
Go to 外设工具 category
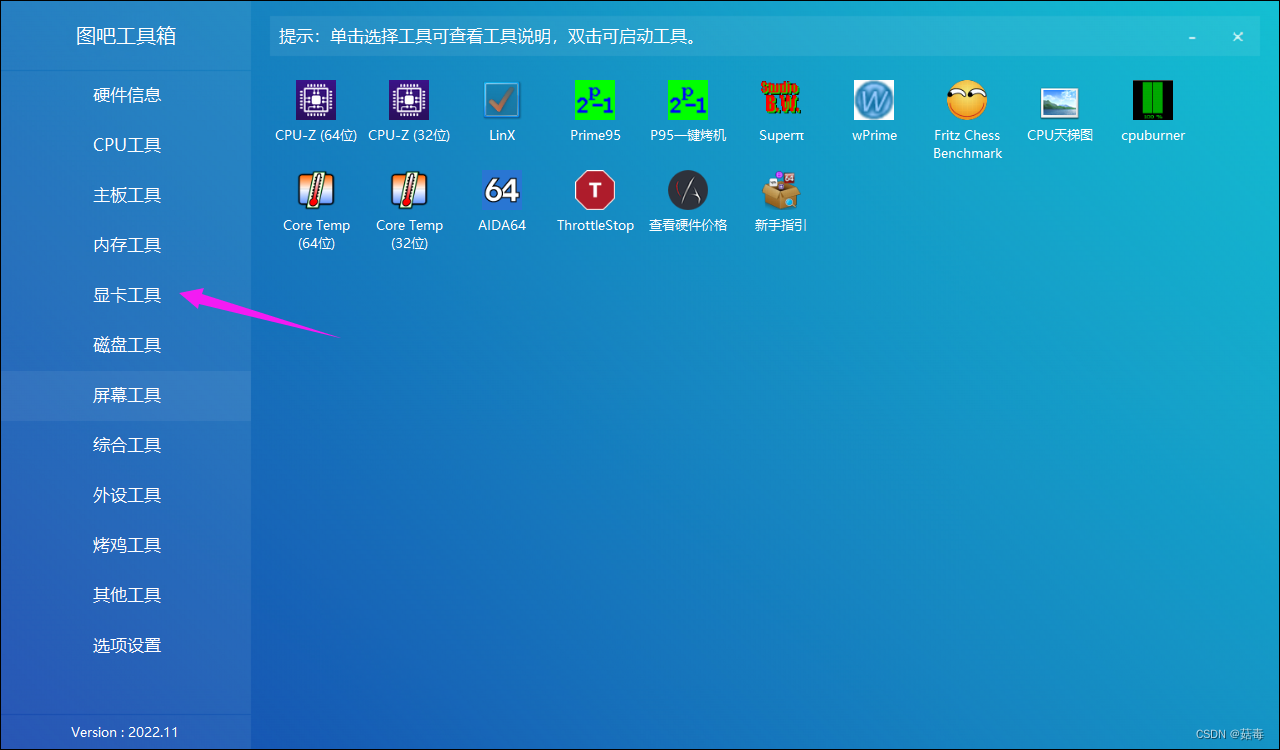point(126,496)
